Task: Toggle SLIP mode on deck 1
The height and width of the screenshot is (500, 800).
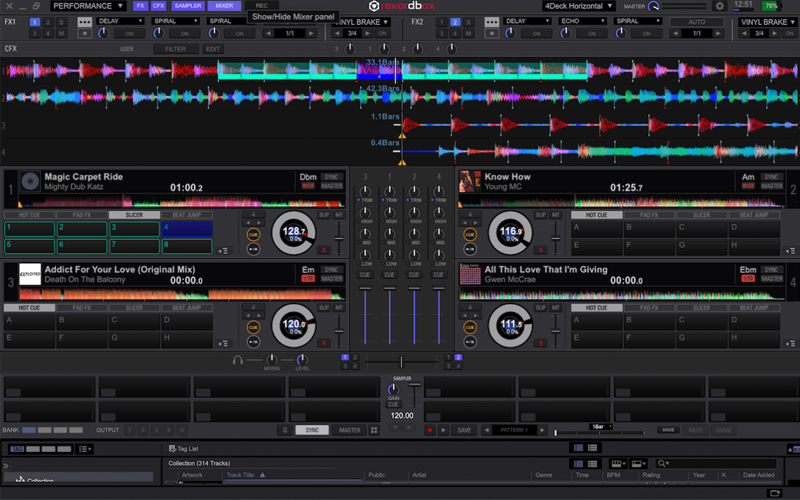Action: 323,215
